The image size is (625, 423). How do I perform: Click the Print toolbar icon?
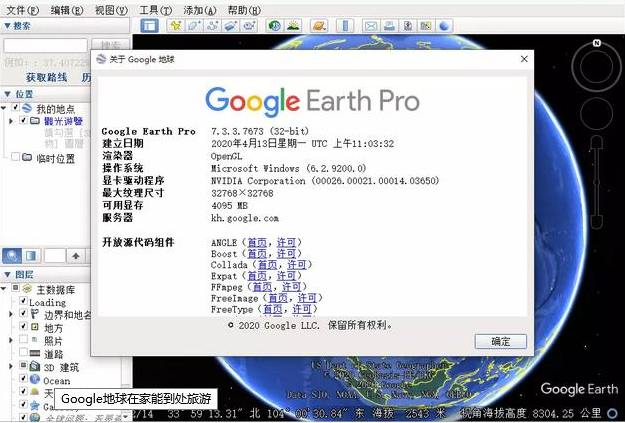click(389, 26)
